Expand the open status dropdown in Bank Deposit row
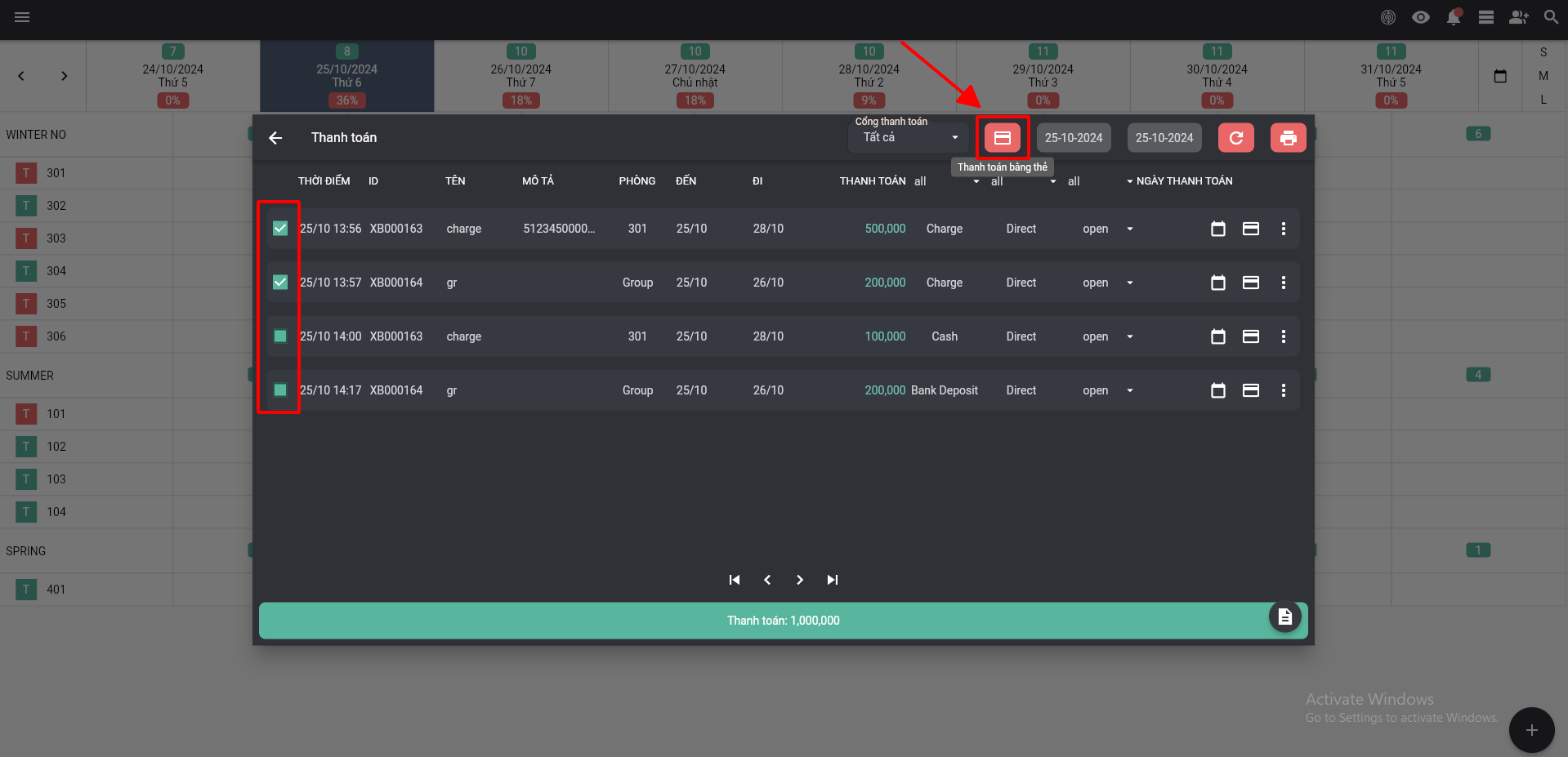This screenshot has width=1568, height=757. point(1130,390)
